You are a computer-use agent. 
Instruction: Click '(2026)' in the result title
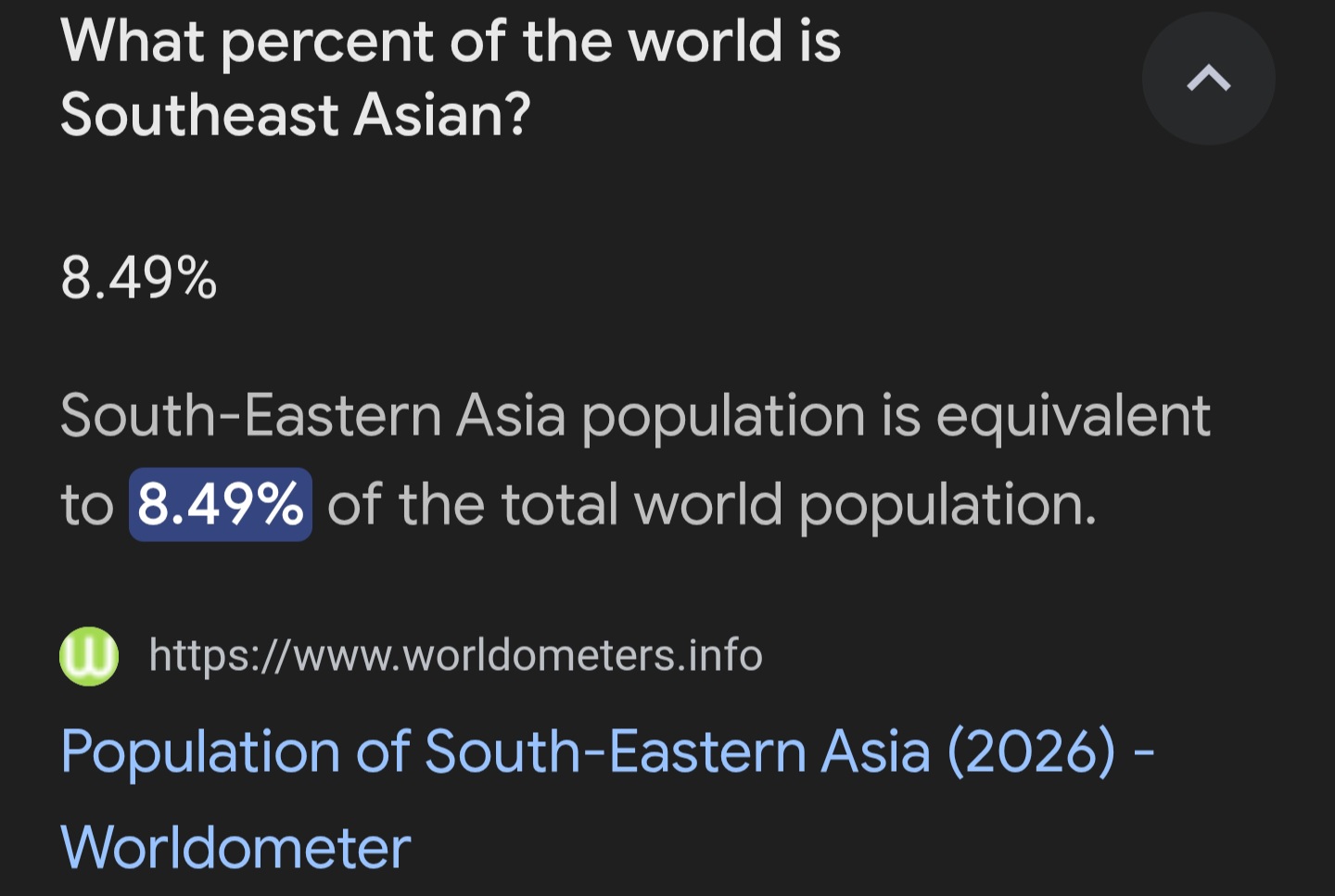click(1031, 751)
